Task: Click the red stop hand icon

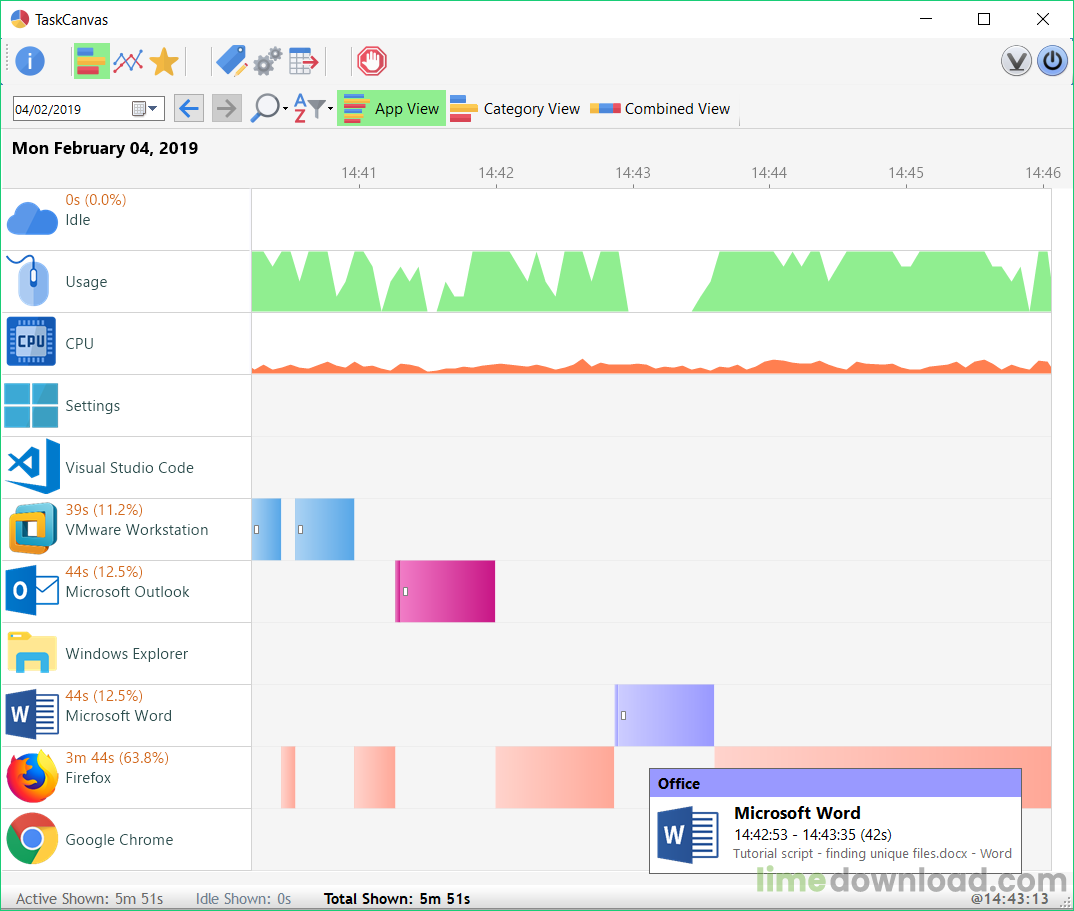Action: click(x=371, y=62)
